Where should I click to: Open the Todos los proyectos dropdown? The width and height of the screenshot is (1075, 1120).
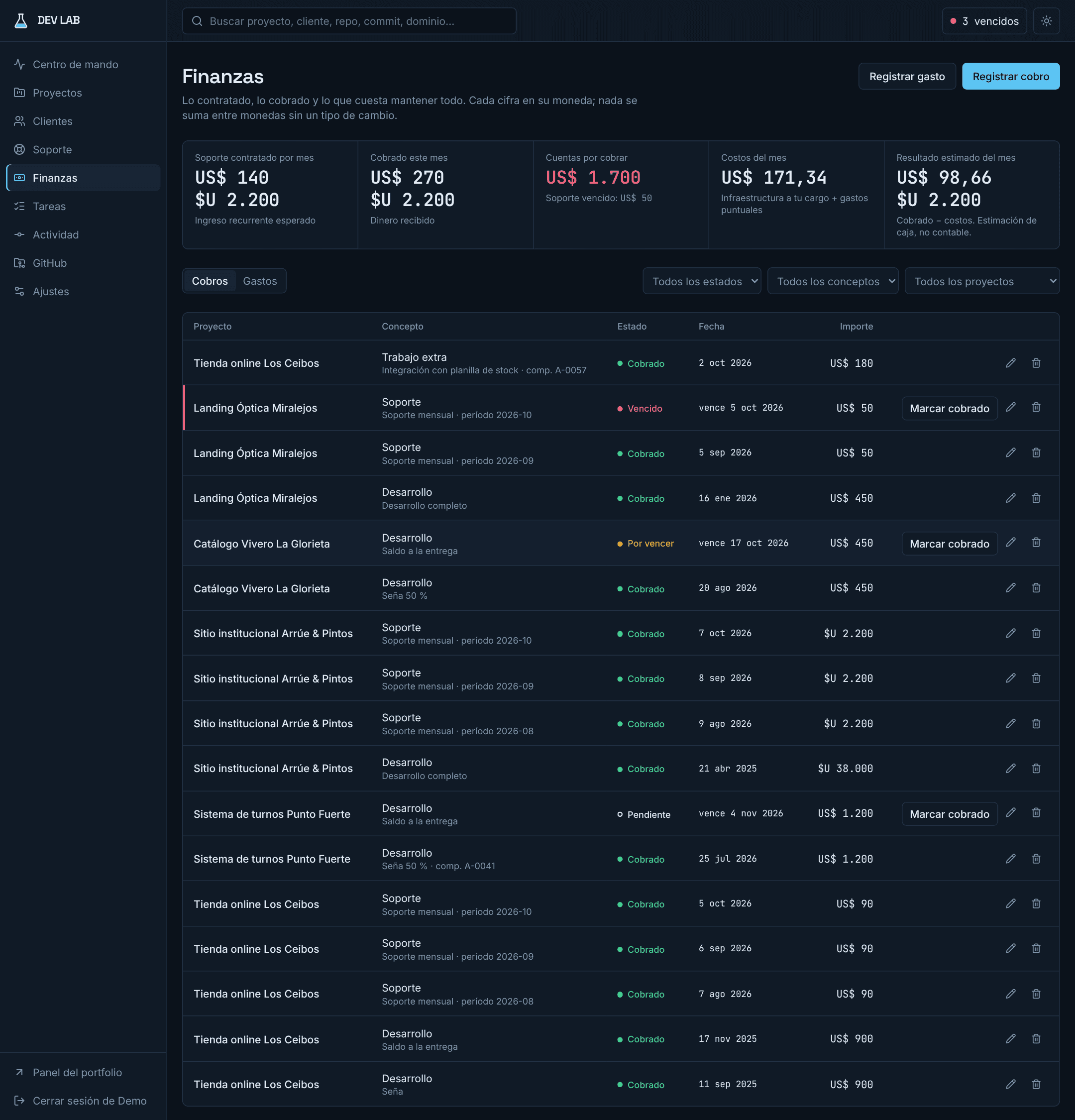tap(982, 281)
